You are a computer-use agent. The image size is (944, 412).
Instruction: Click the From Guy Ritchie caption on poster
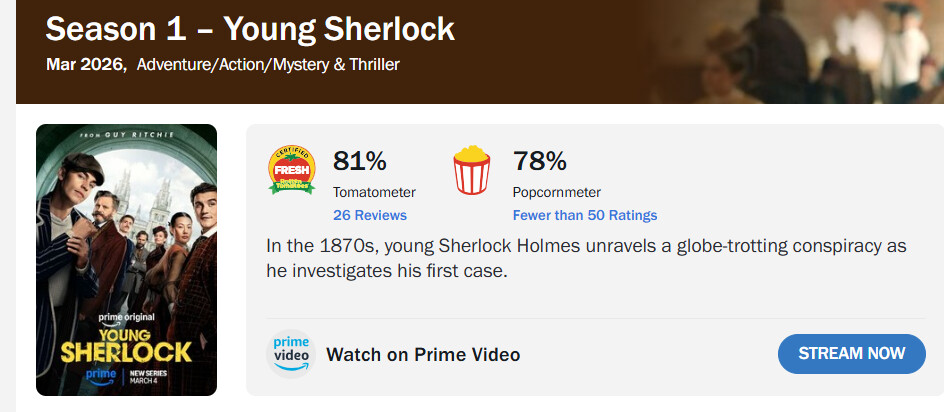(126, 135)
